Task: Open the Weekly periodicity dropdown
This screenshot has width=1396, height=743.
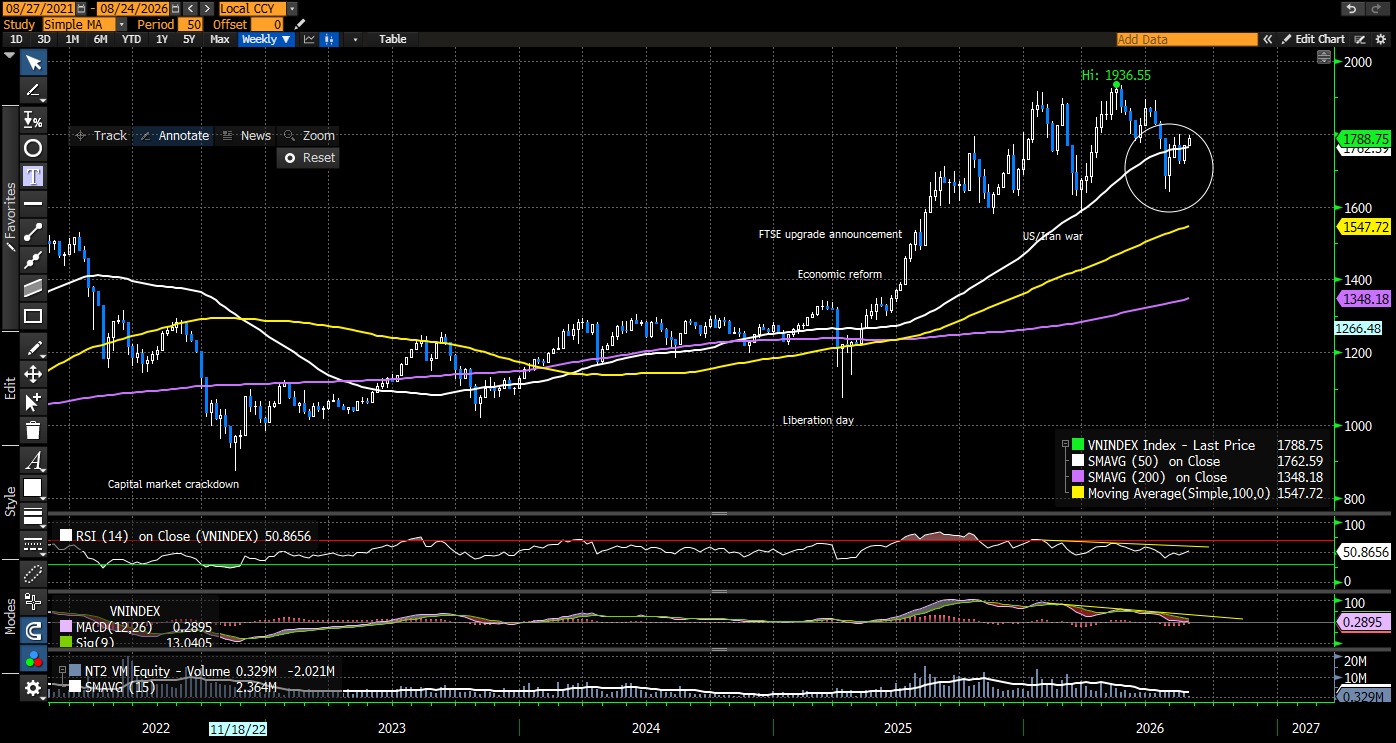Action: click(x=266, y=39)
